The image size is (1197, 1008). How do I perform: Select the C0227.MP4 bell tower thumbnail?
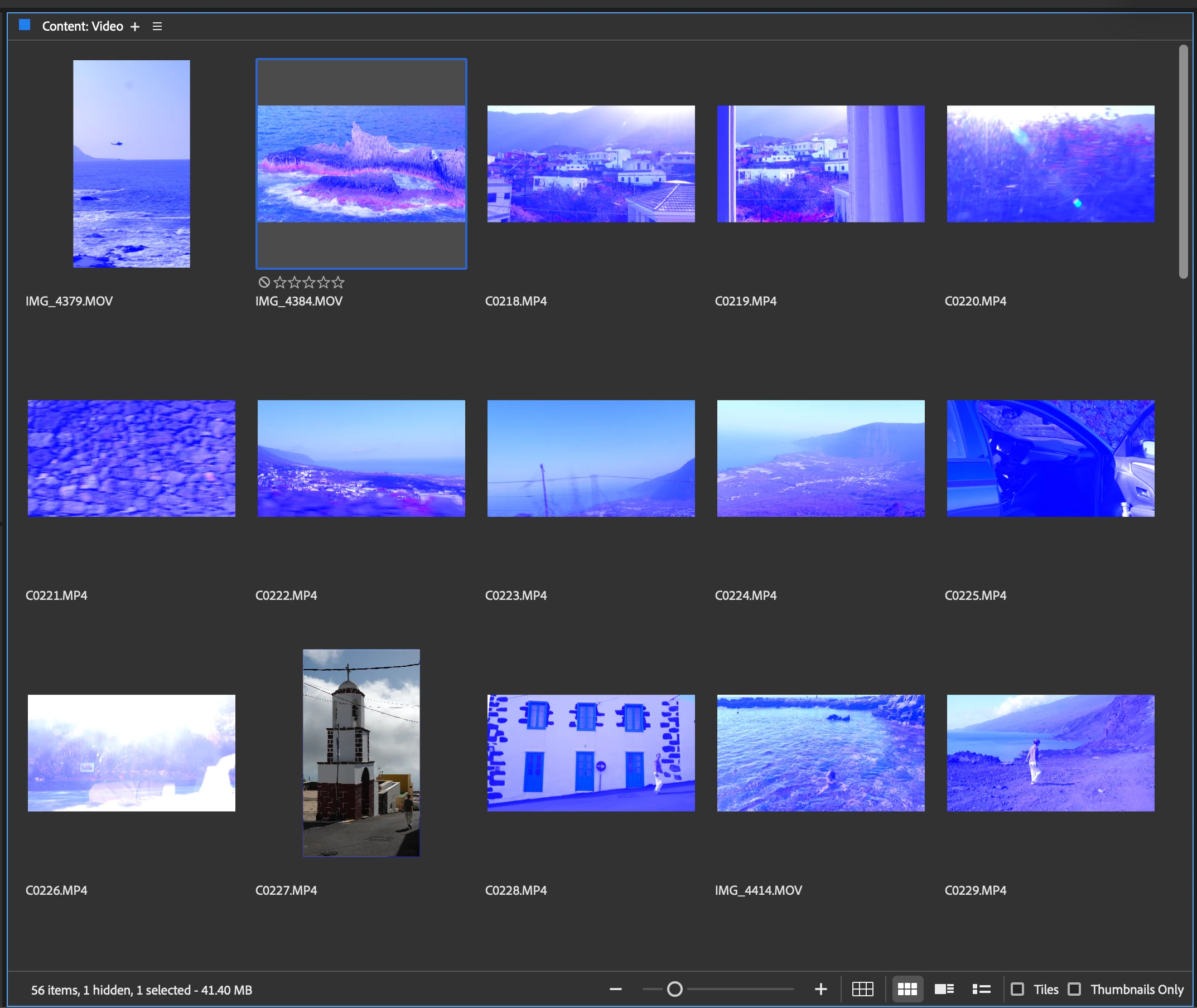tap(361, 753)
